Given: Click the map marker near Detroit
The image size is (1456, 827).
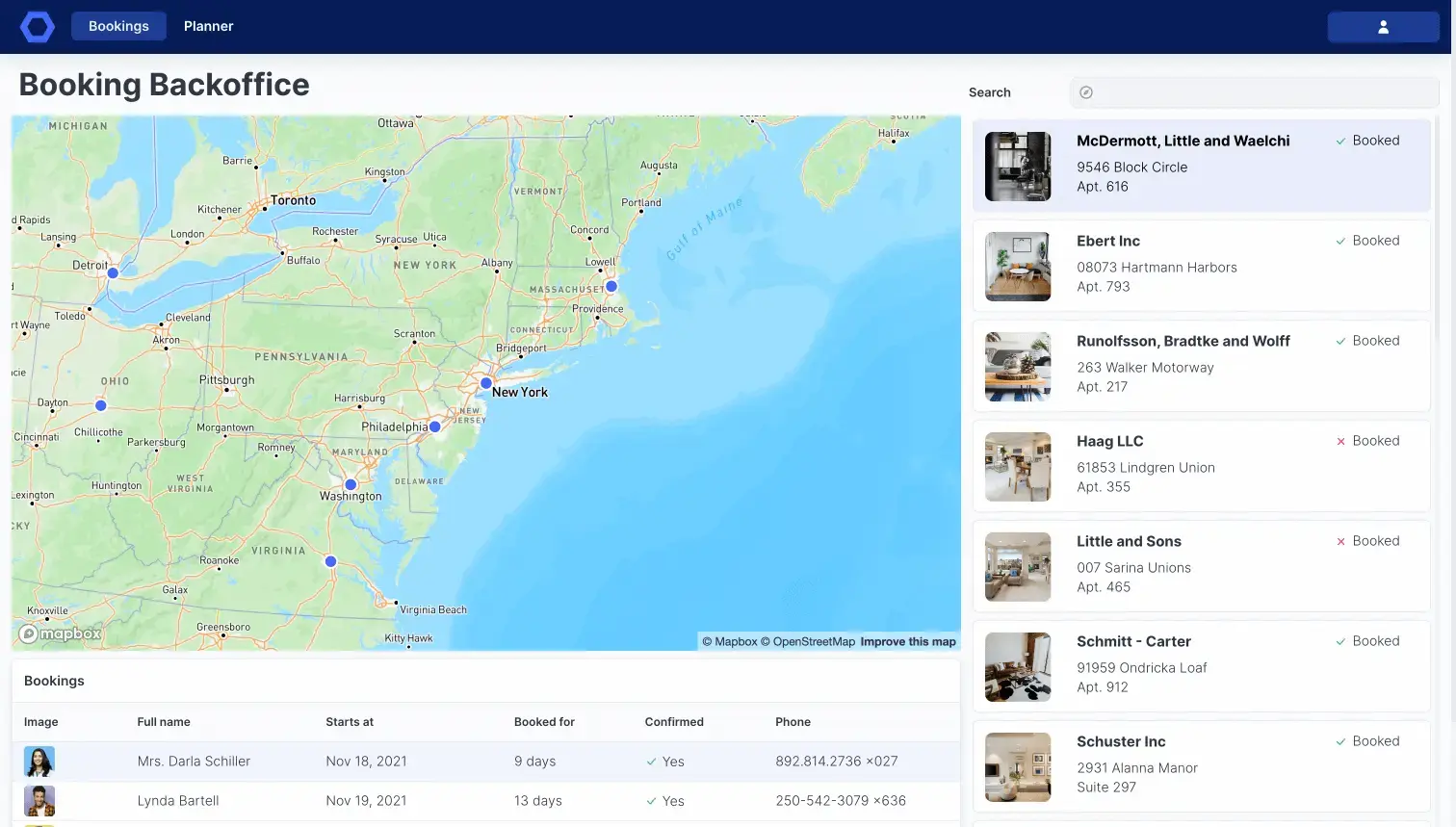Looking at the screenshot, I should (x=113, y=273).
